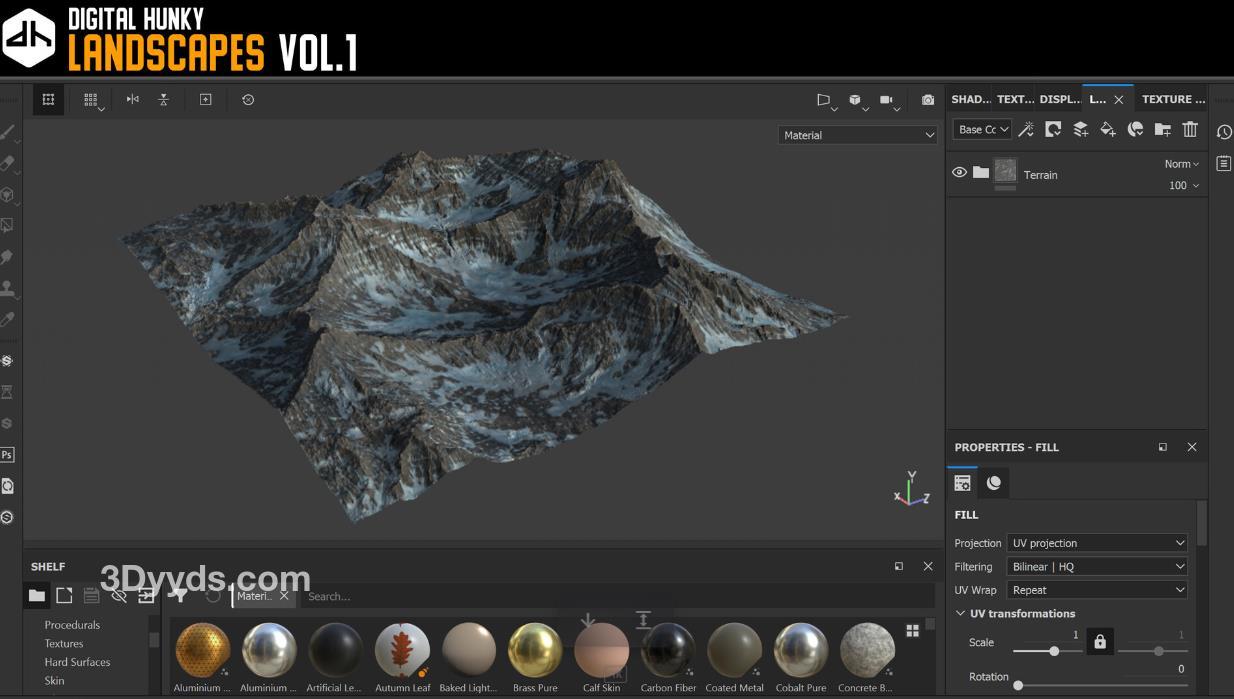
Task: Hide the Terrain layer with the eye icon
Action: point(959,173)
